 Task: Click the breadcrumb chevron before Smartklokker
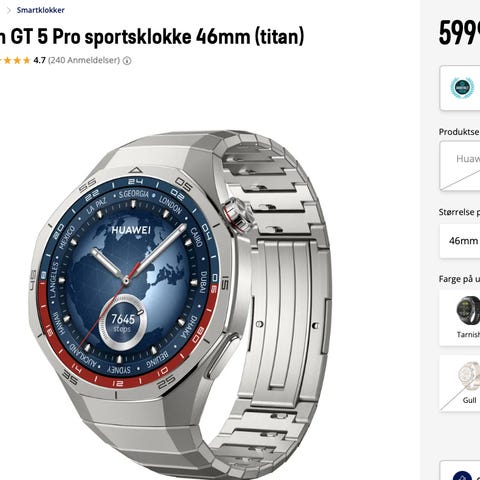click(x=9, y=10)
